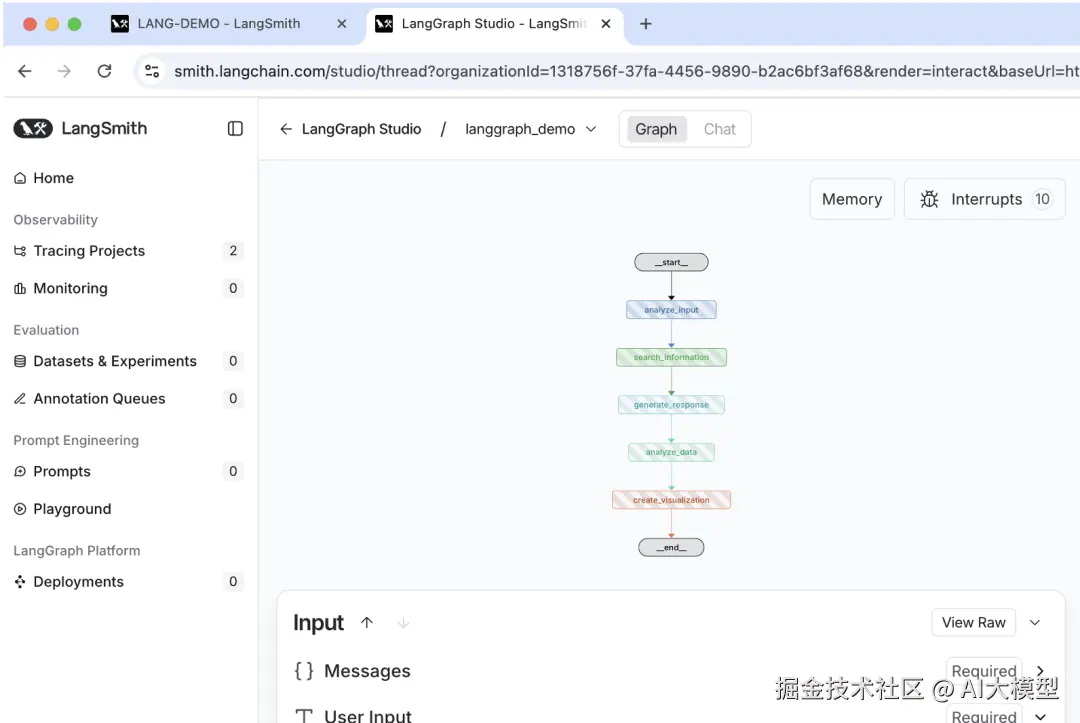The image size is (1080, 723).
Task: Click the Interrupts bug icon
Action: tap(929, 199)
